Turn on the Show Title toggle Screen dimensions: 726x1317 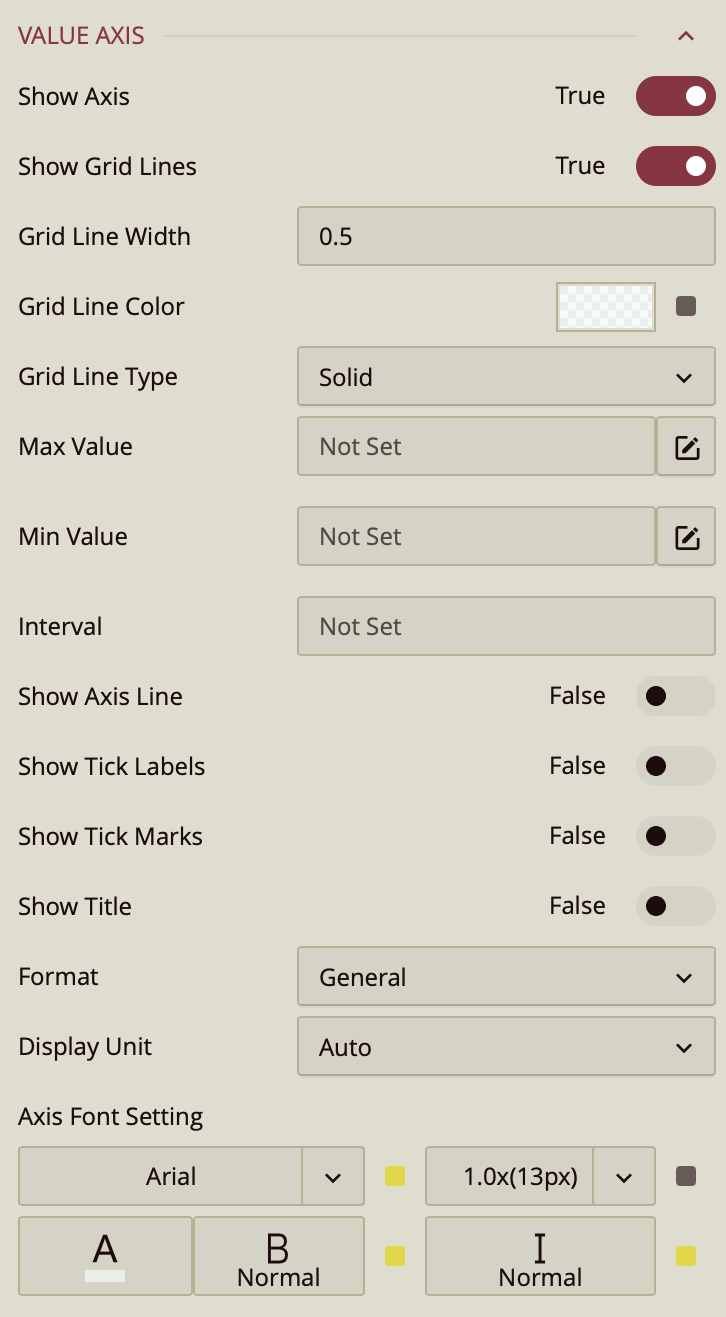(675, 906)
